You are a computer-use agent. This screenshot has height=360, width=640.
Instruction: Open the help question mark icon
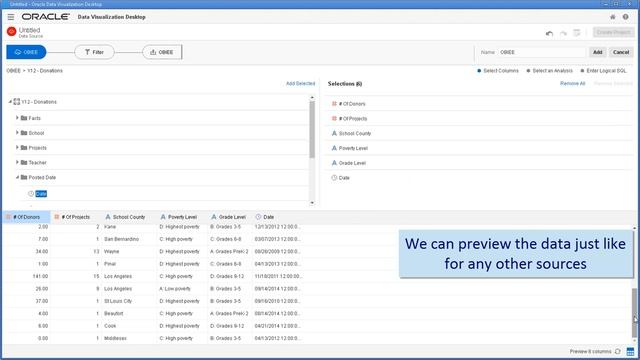point(625,17)
